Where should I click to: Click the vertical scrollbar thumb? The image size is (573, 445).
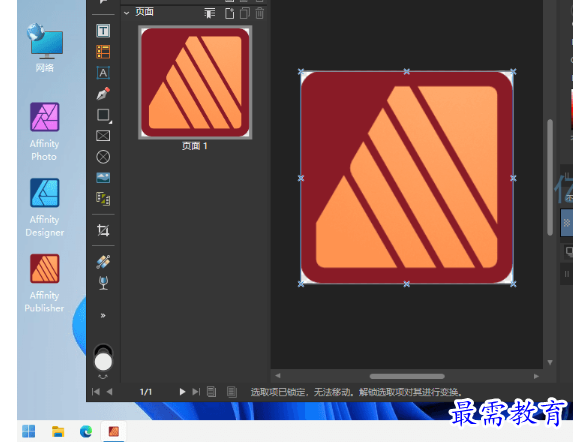[x=550, y=177]
